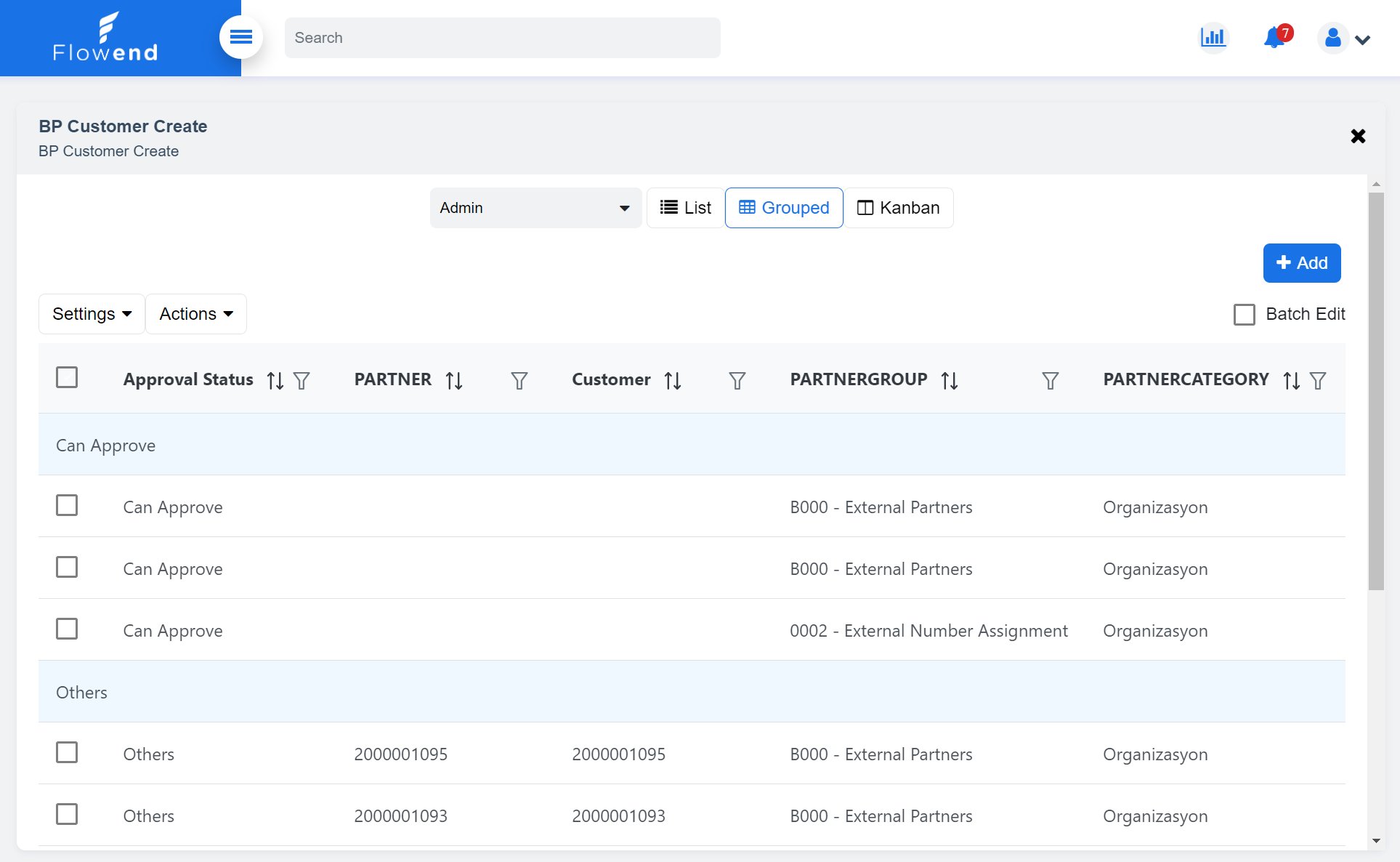Click the filter icon on PARTNERGROUP column
The height and width of the screenshot is (862, 1400).
point(1050,379)
